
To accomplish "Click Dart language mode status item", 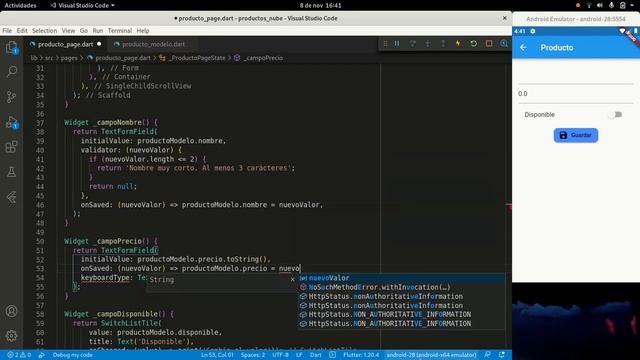I will pyautogui.click(x=316, y=355).
